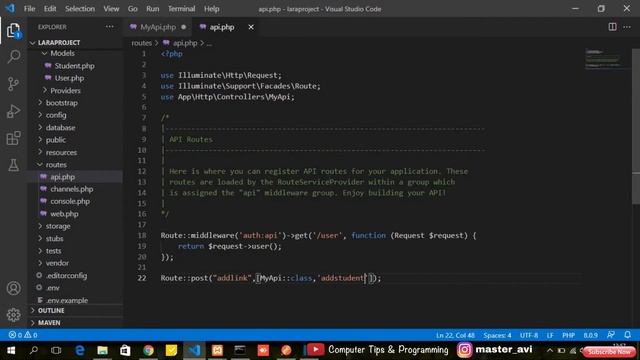Click the editor vertical scrollbar
The height and width of the screenshot is (360, 640).
(x=636, y=126)
